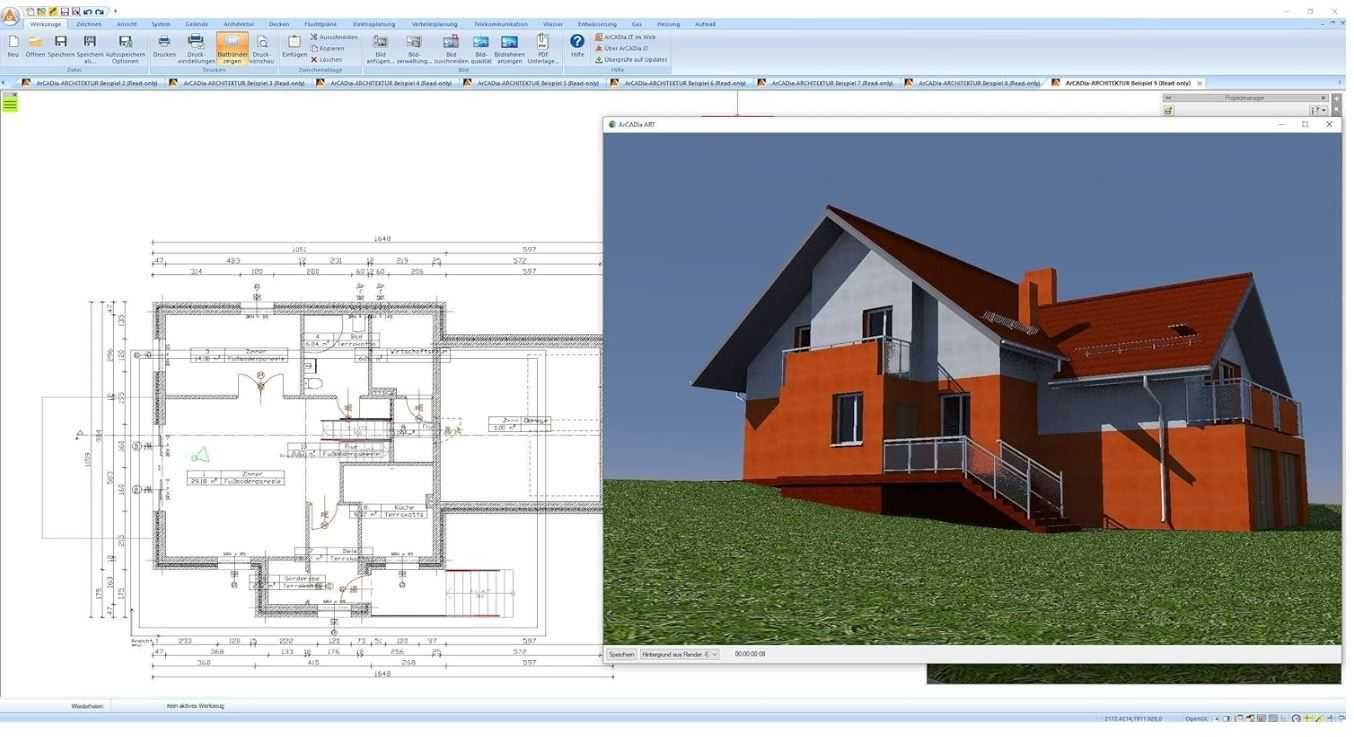The width and height of the screenshot is (1354, 737).
Task: Switch to the Ansicht ribbon tab
Action: [x=127, y=24]
